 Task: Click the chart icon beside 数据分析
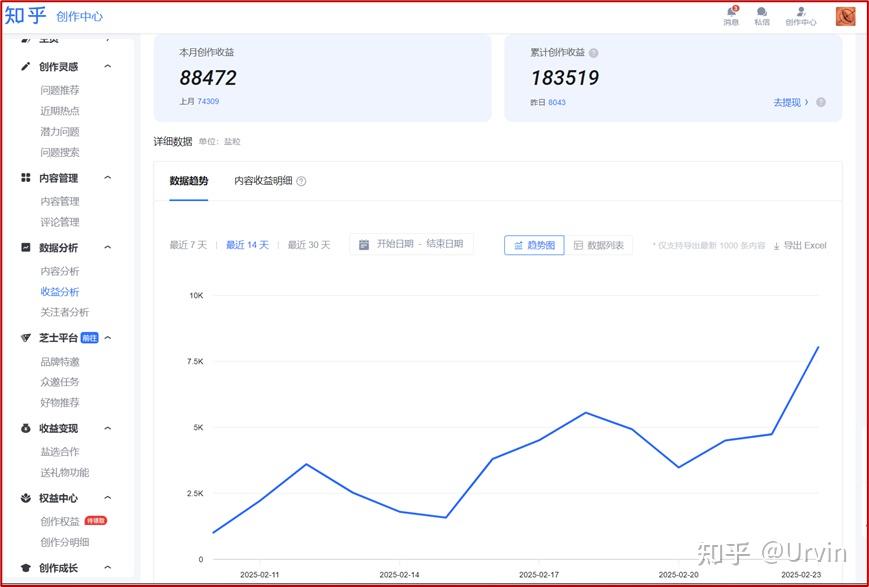pyautogui.click(x=25, y=247)
